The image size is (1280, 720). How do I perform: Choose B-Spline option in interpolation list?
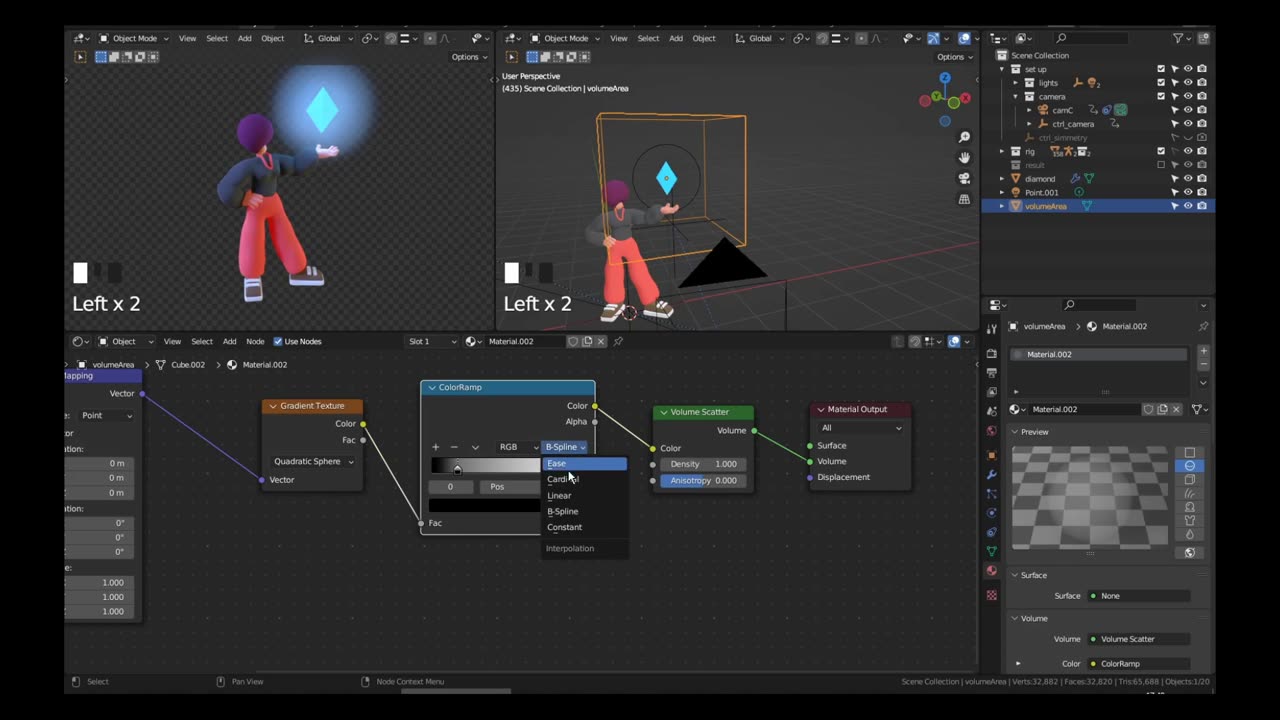click(x=584, y=511)
